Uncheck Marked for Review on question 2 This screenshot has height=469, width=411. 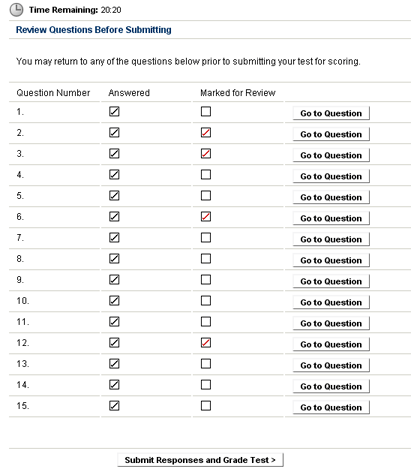click(x=206, y=133)
